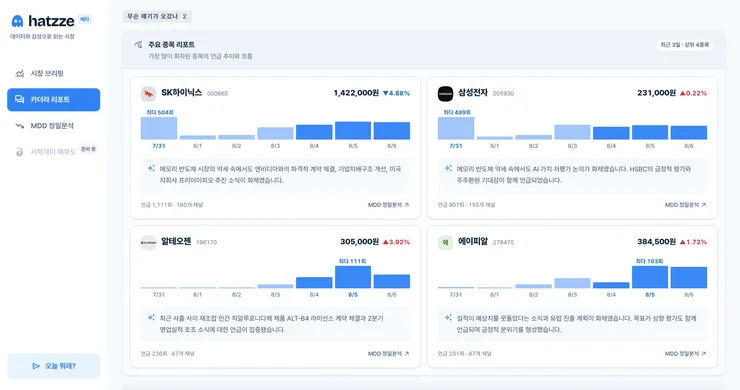The width and height of the screenshot is (740, 390).
Task: Click the AI sparkle icon in 알테오젠 summary
Action: (151, 317)
